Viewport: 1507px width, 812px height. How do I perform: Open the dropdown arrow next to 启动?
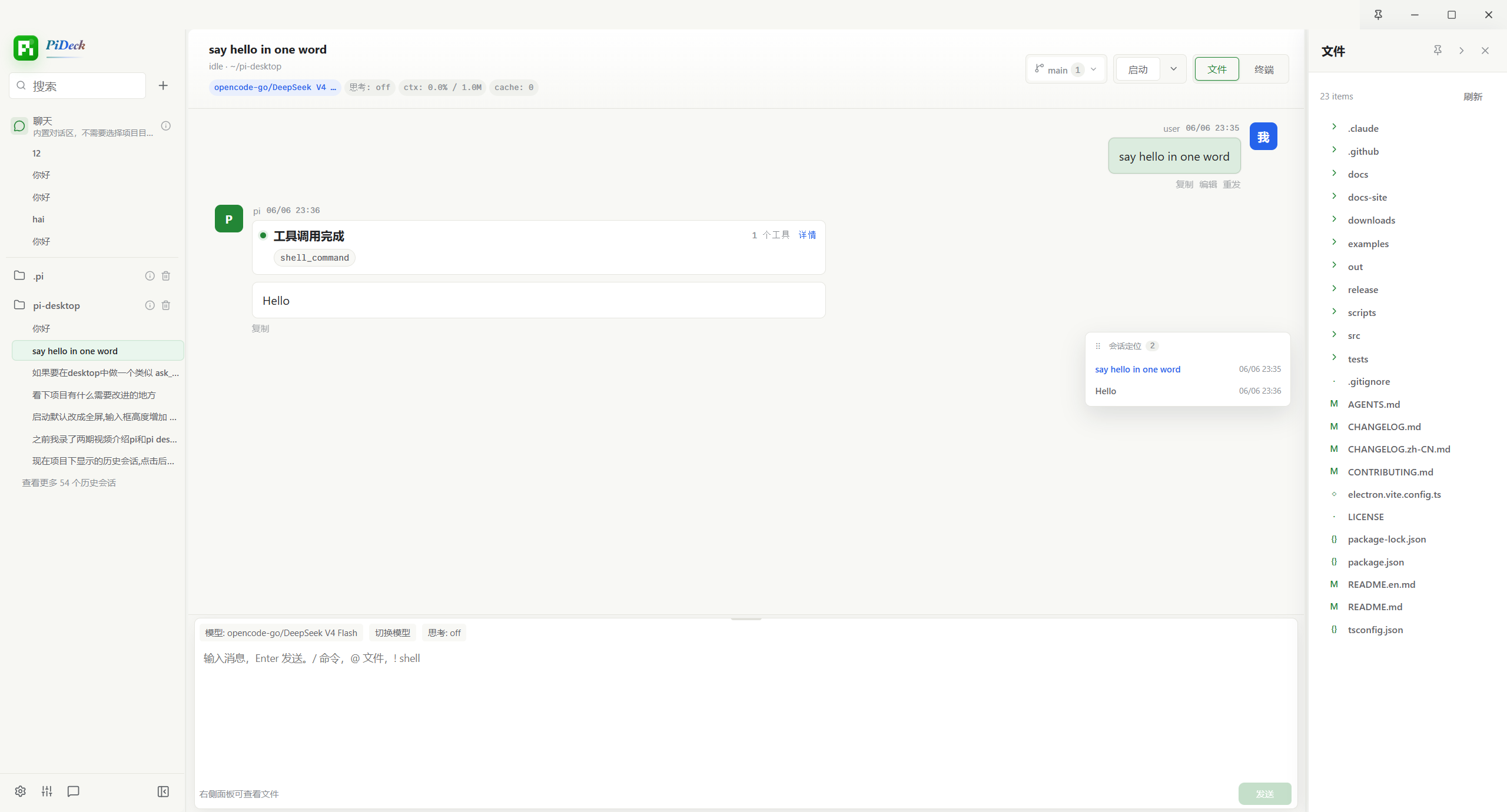pyautogui.click(x=1173, y=69)
